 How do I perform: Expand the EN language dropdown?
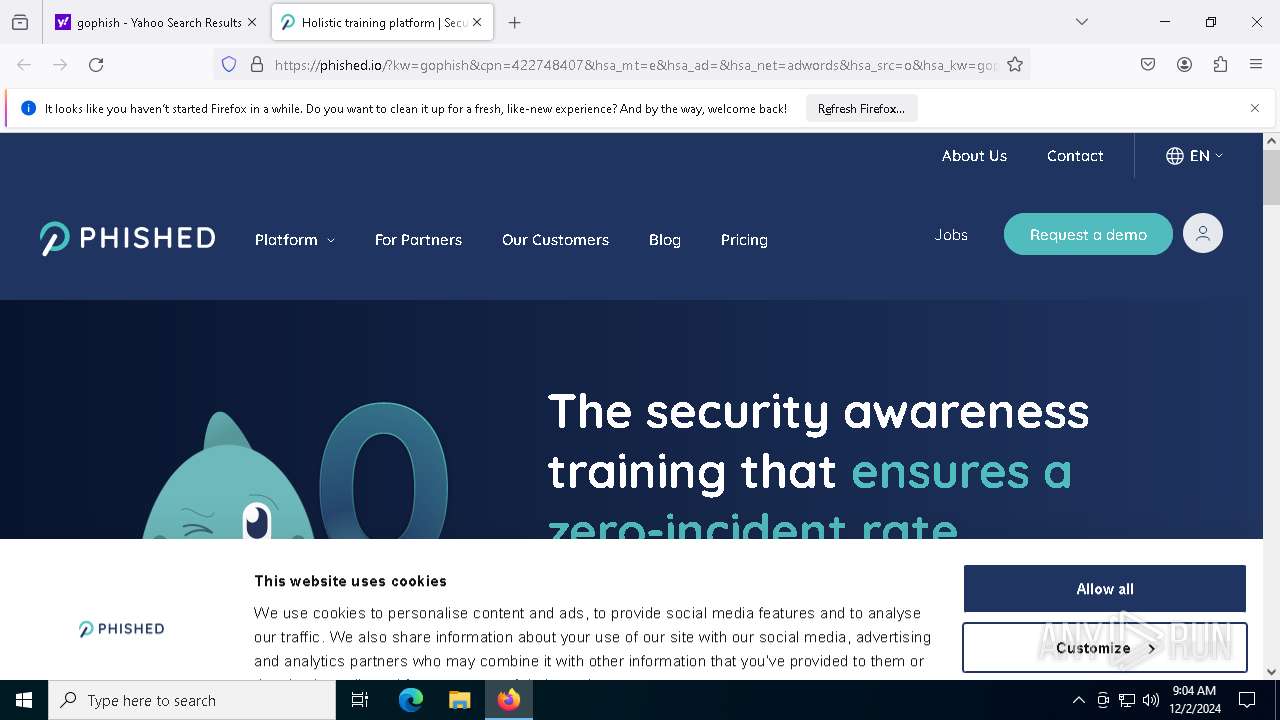(1195, 156)
